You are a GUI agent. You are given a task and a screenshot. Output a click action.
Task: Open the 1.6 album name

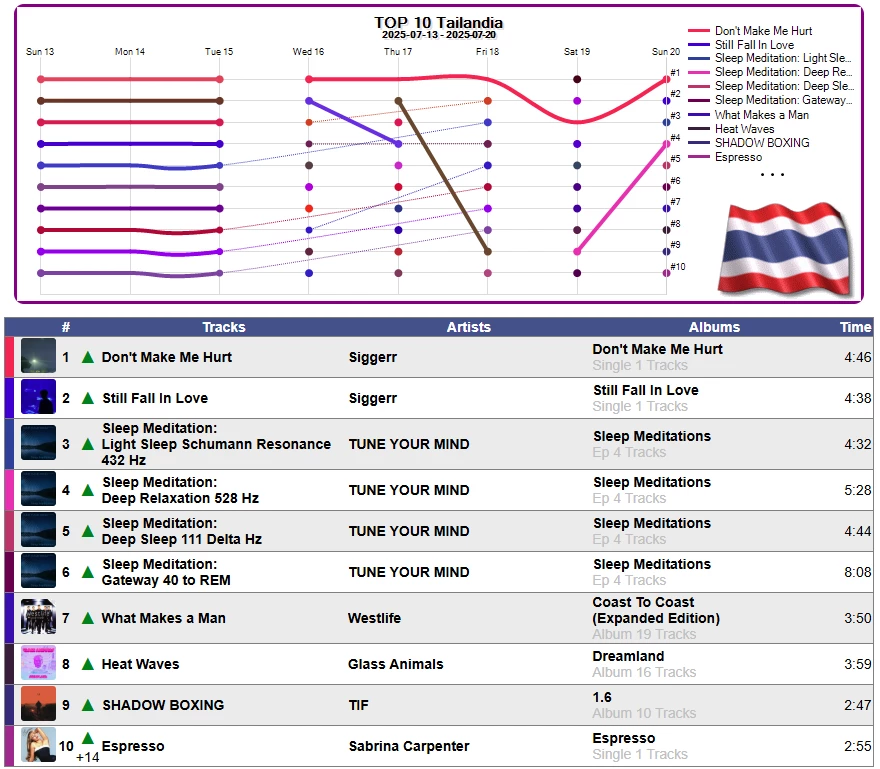602,697
